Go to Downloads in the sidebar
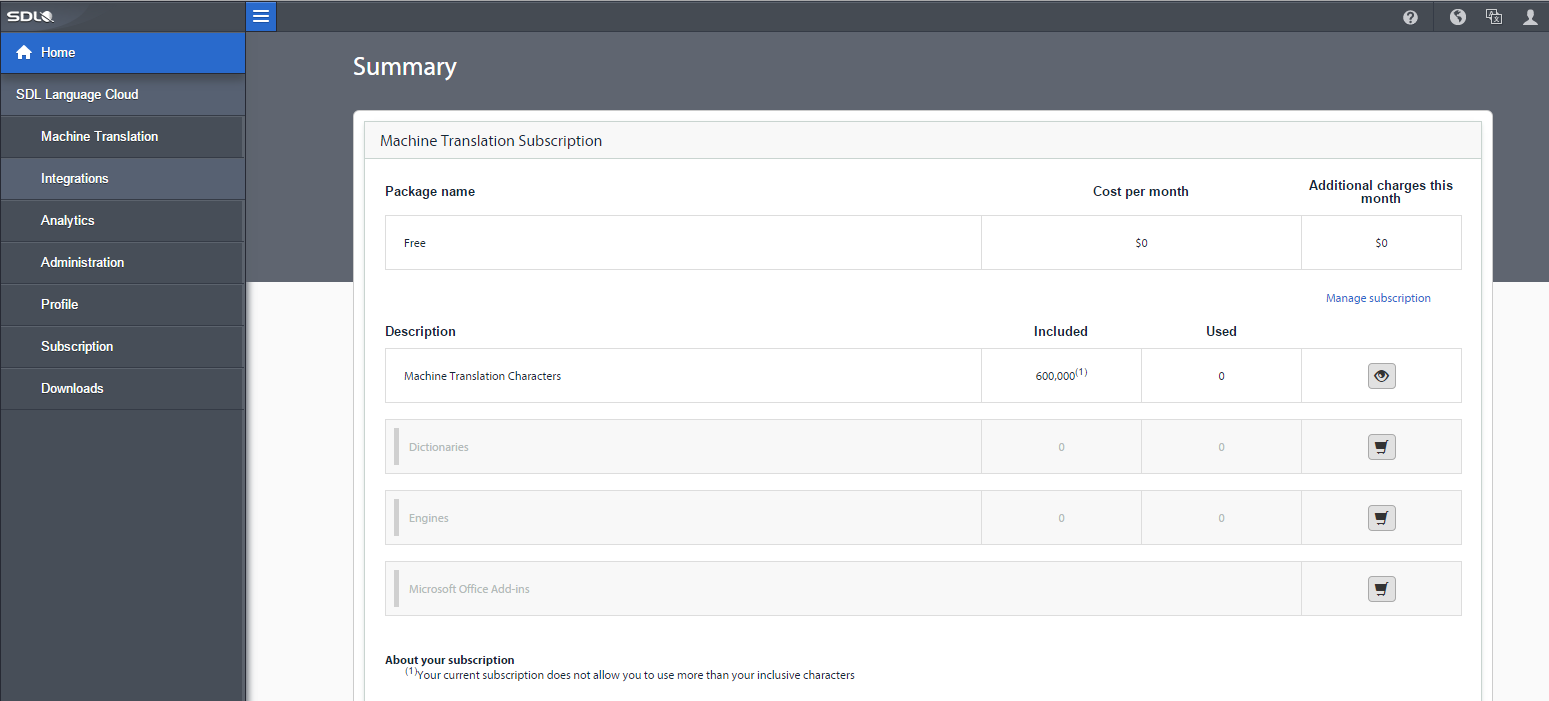Image resolution: width=1549 pixels, height=701 pixels. pos(72,389)
